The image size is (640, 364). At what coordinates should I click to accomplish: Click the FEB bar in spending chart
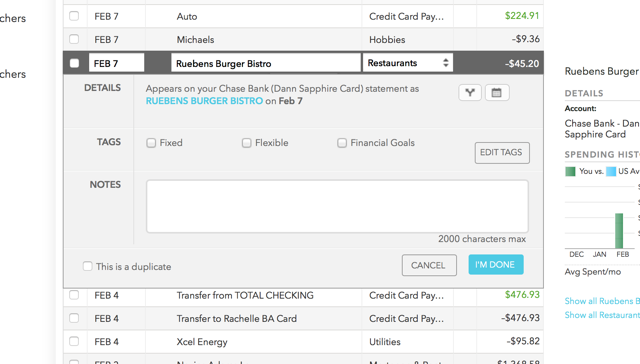coord(619,231)
